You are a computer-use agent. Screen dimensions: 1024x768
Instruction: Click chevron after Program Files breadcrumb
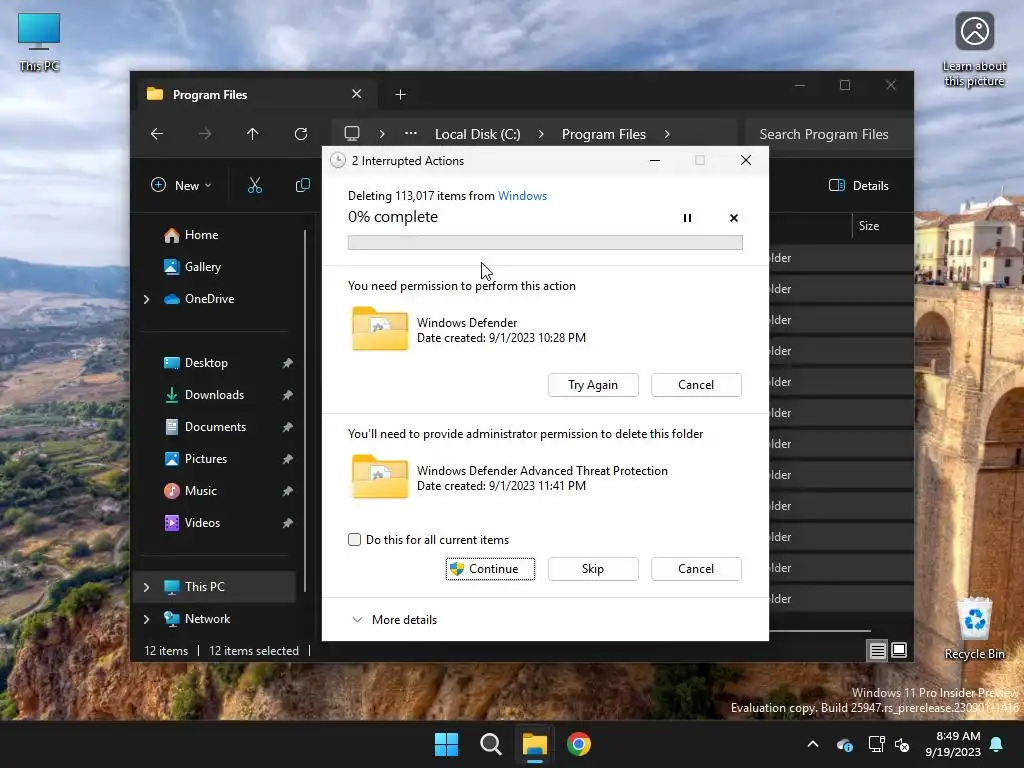click(x=667, y=134)
